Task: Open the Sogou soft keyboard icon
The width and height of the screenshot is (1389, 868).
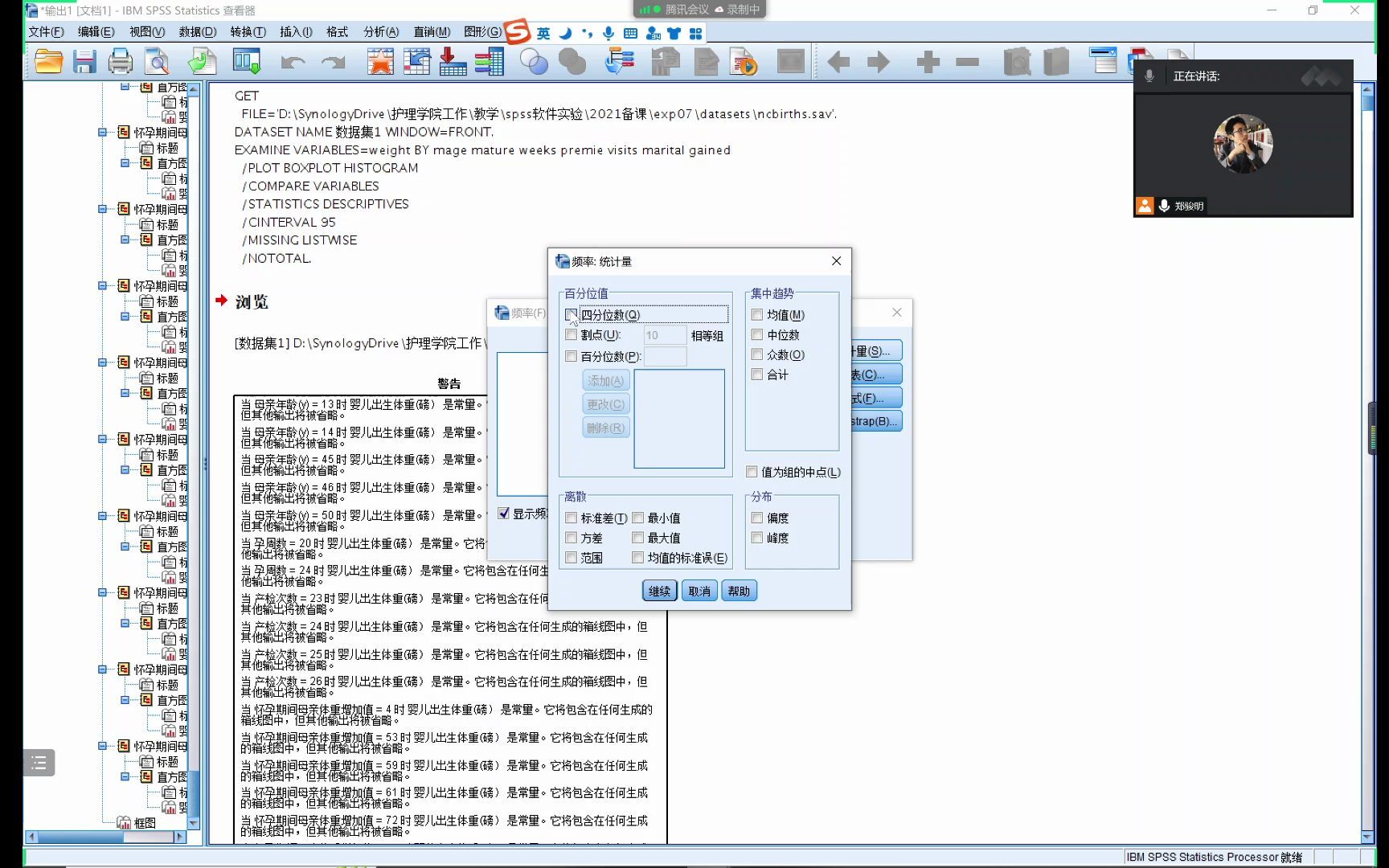Action: coord(630,33)
